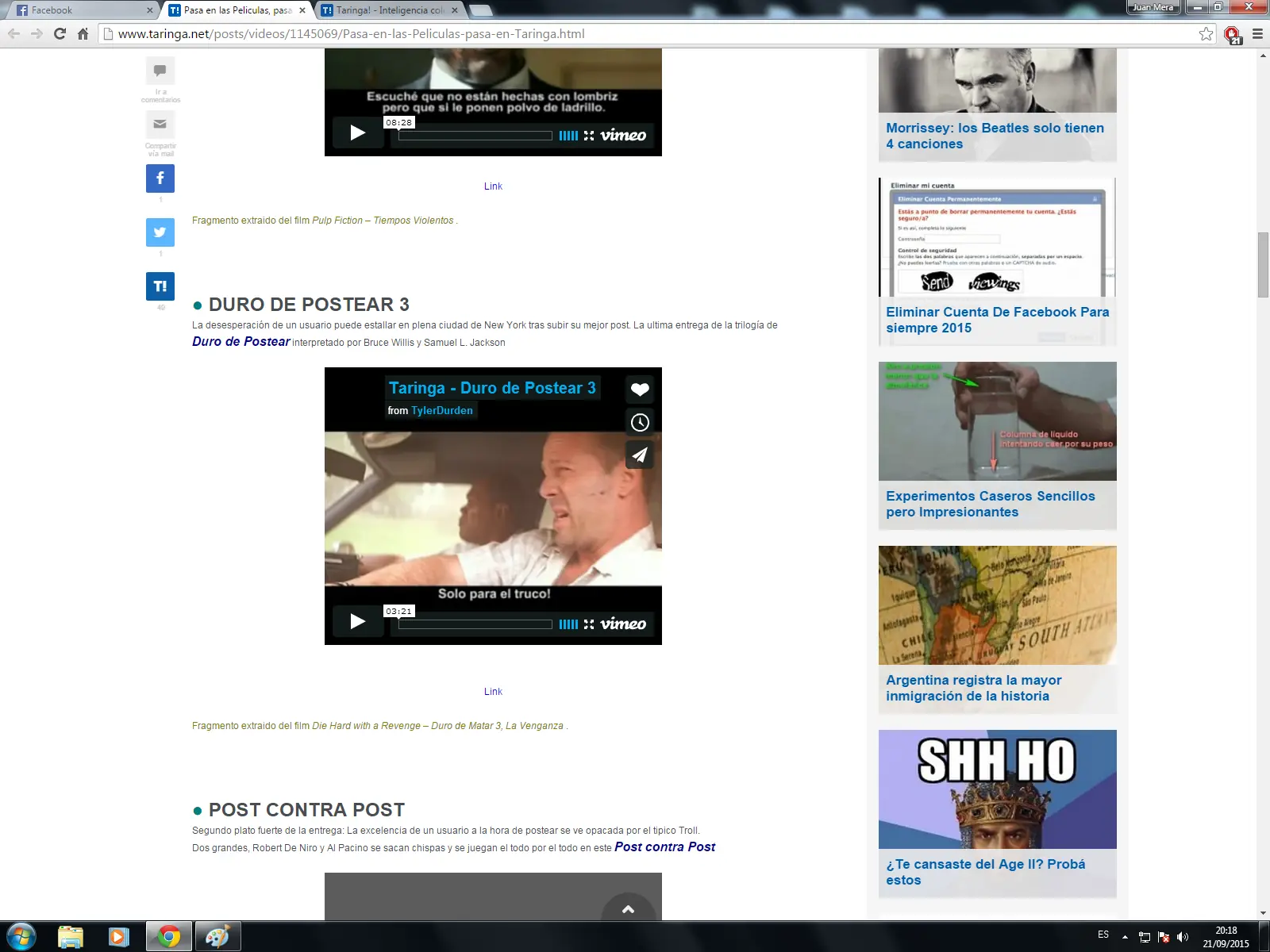The image size is (1270, 952).
Task: Open the media player taskbar icon
Action: point(118,937)
